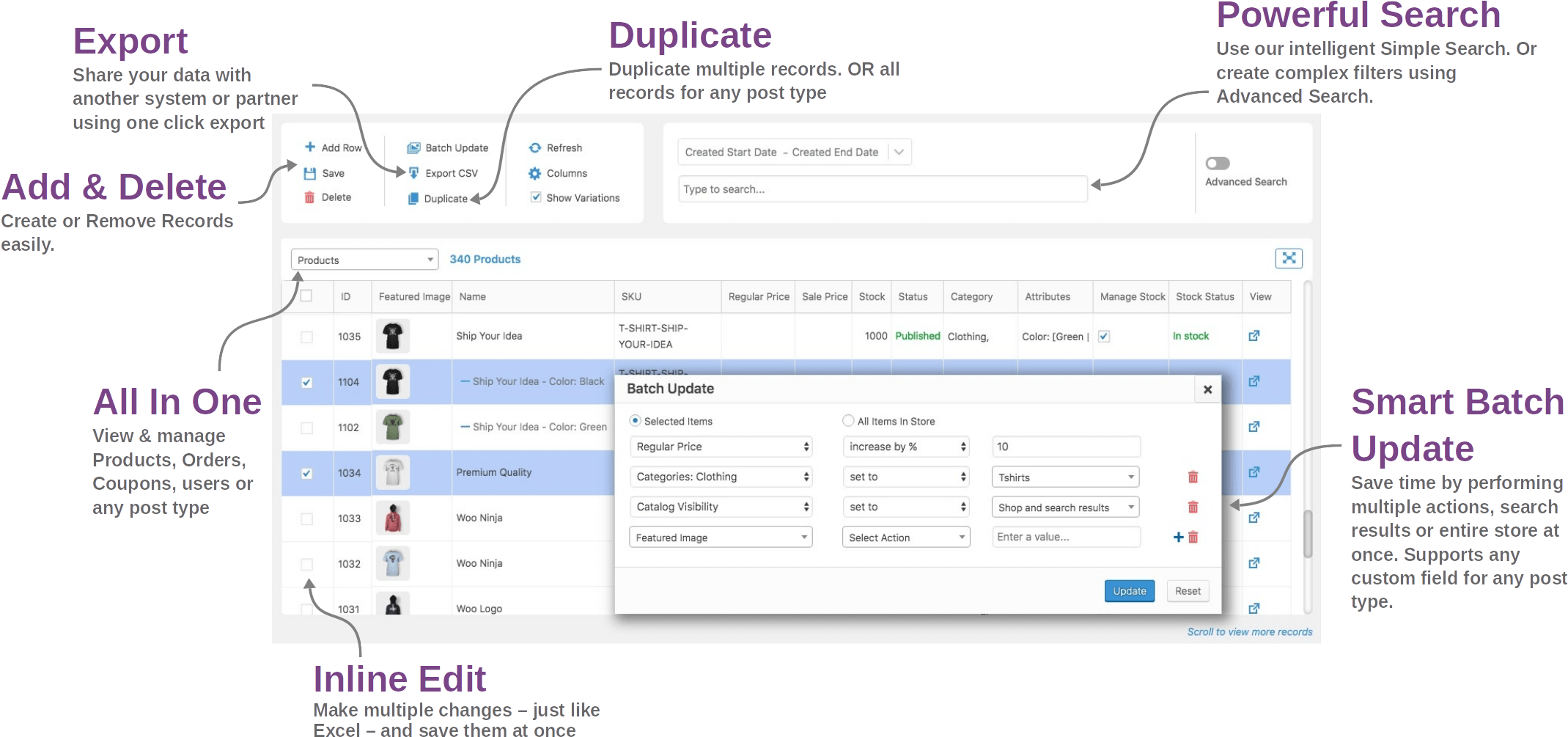Open the increase by % action dropdown
The height and width of the screenshot is (737, 1568).
906,447
